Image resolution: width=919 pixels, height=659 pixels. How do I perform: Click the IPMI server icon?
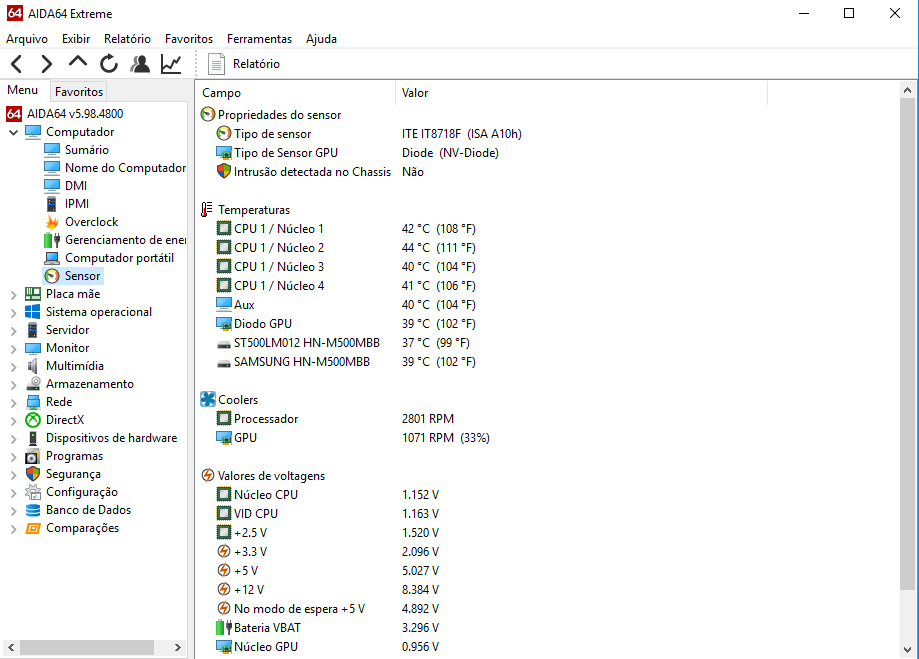point(52,203)
